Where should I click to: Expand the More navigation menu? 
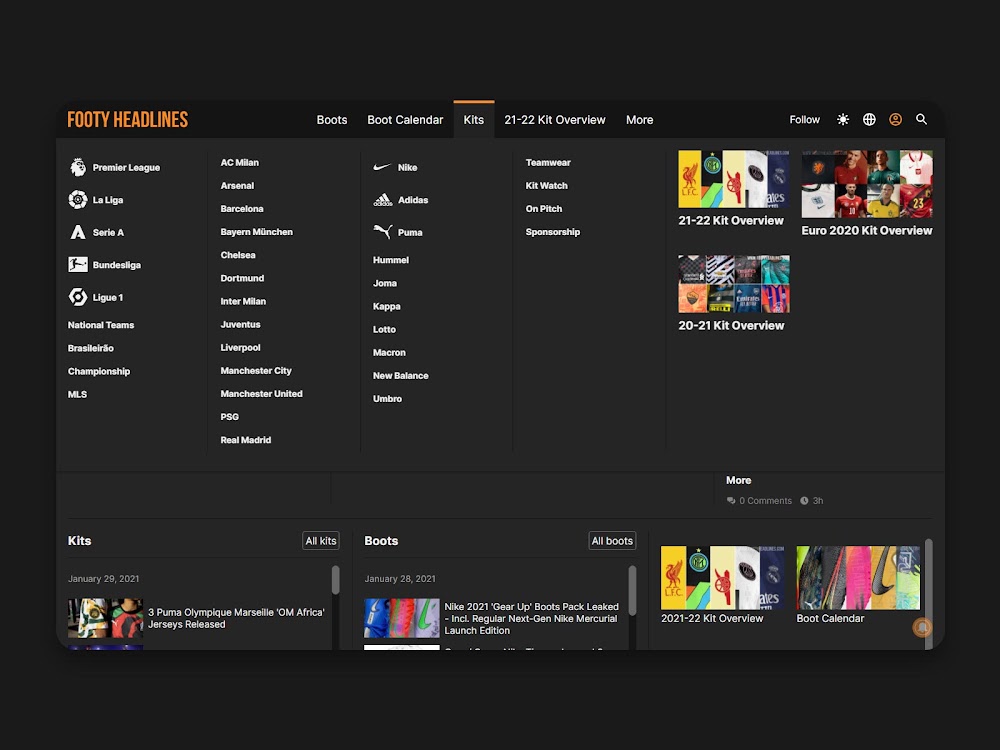pyautogui.click(x=639, y=119)
